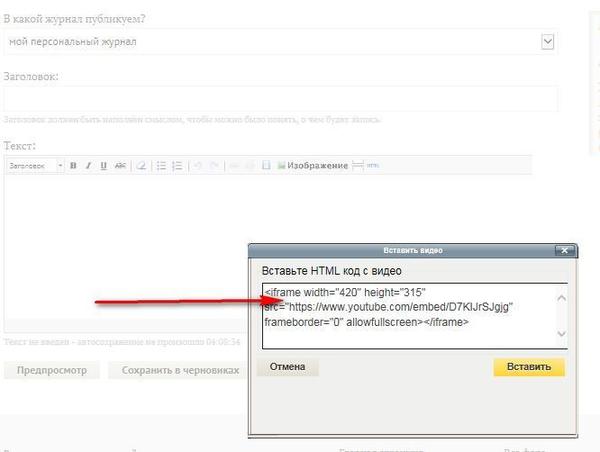Apply italic formatting in the toolbar
Viewport: 600px width, 452px height.
point(88,165)
